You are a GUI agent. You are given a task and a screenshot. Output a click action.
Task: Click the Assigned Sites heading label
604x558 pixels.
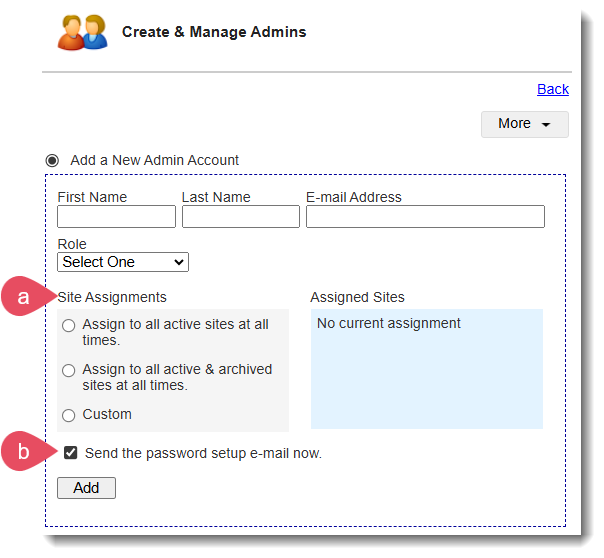click(x=357, y=297)
